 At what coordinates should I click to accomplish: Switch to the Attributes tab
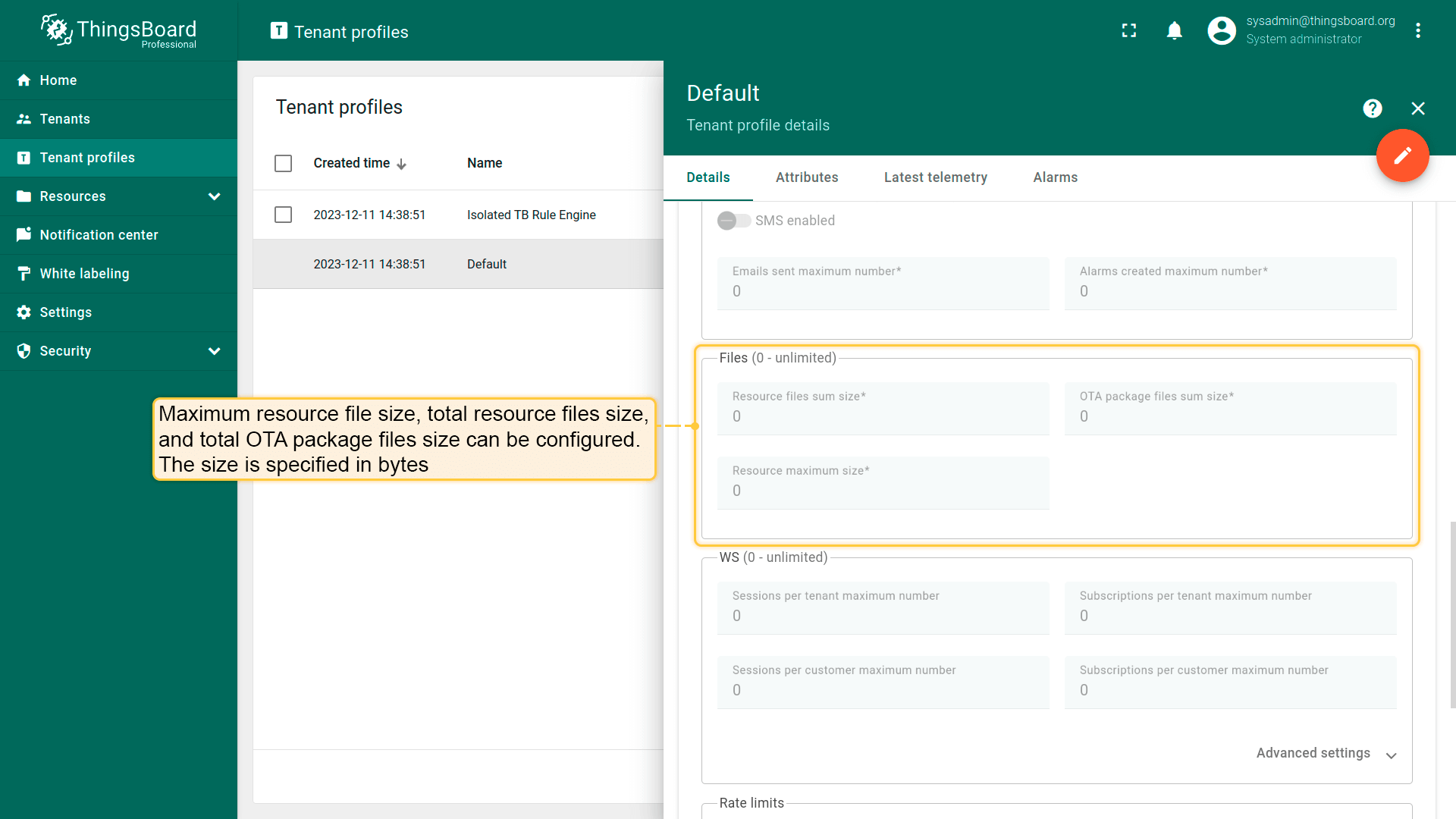pos(806,177)
